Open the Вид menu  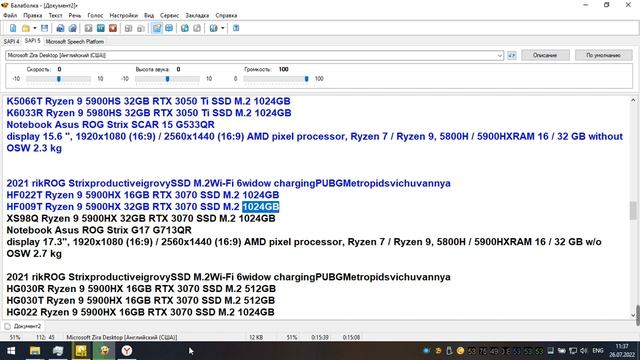149,16
